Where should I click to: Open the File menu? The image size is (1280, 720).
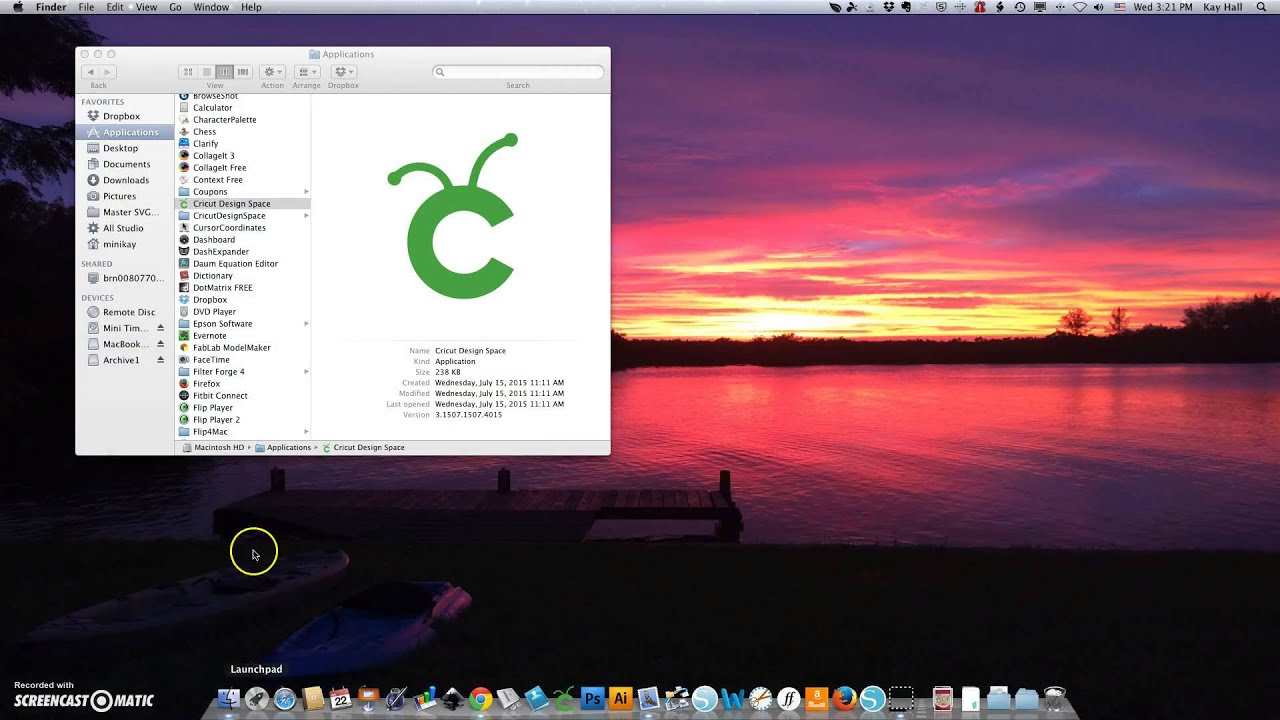pyautogui.click(x=86, y=7)
